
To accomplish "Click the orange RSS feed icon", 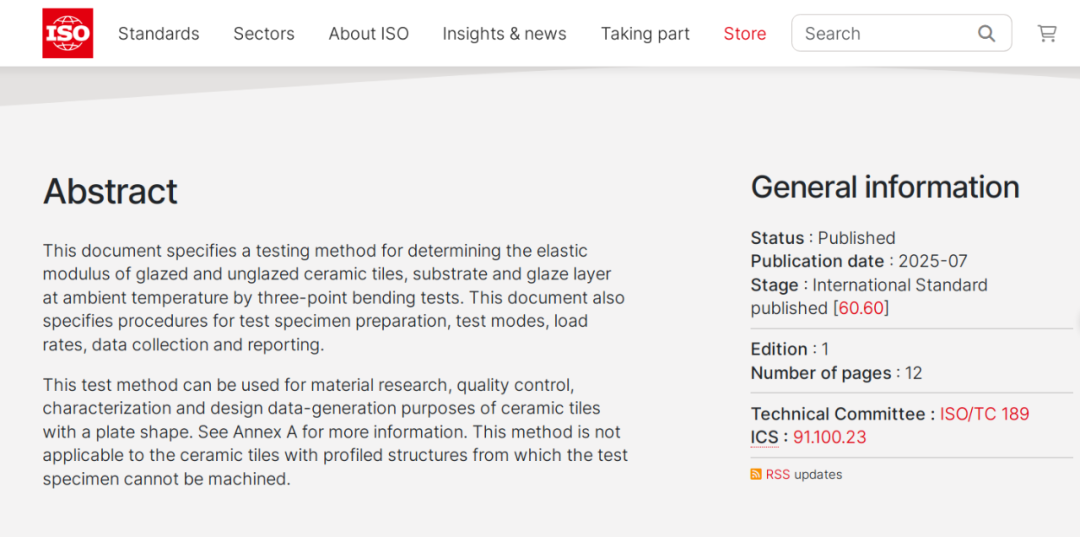I will click(756, 475).
